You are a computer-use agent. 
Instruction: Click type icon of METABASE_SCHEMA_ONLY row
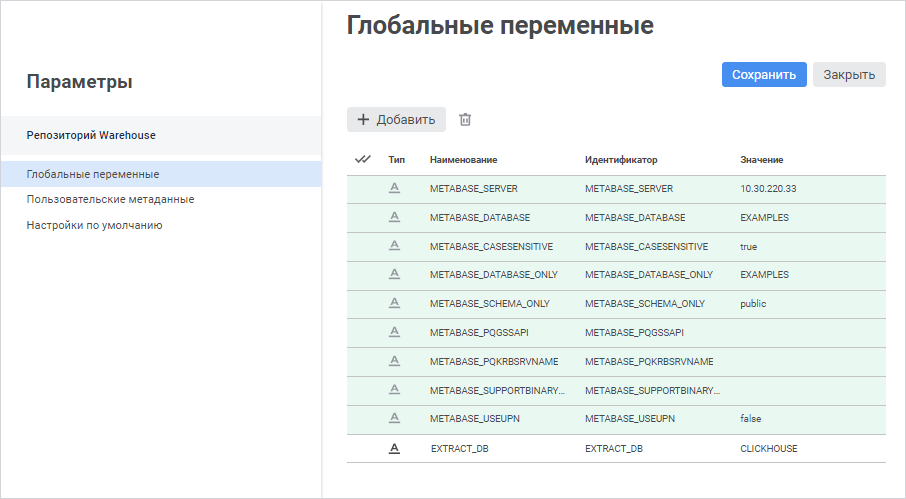pos(395,303)
